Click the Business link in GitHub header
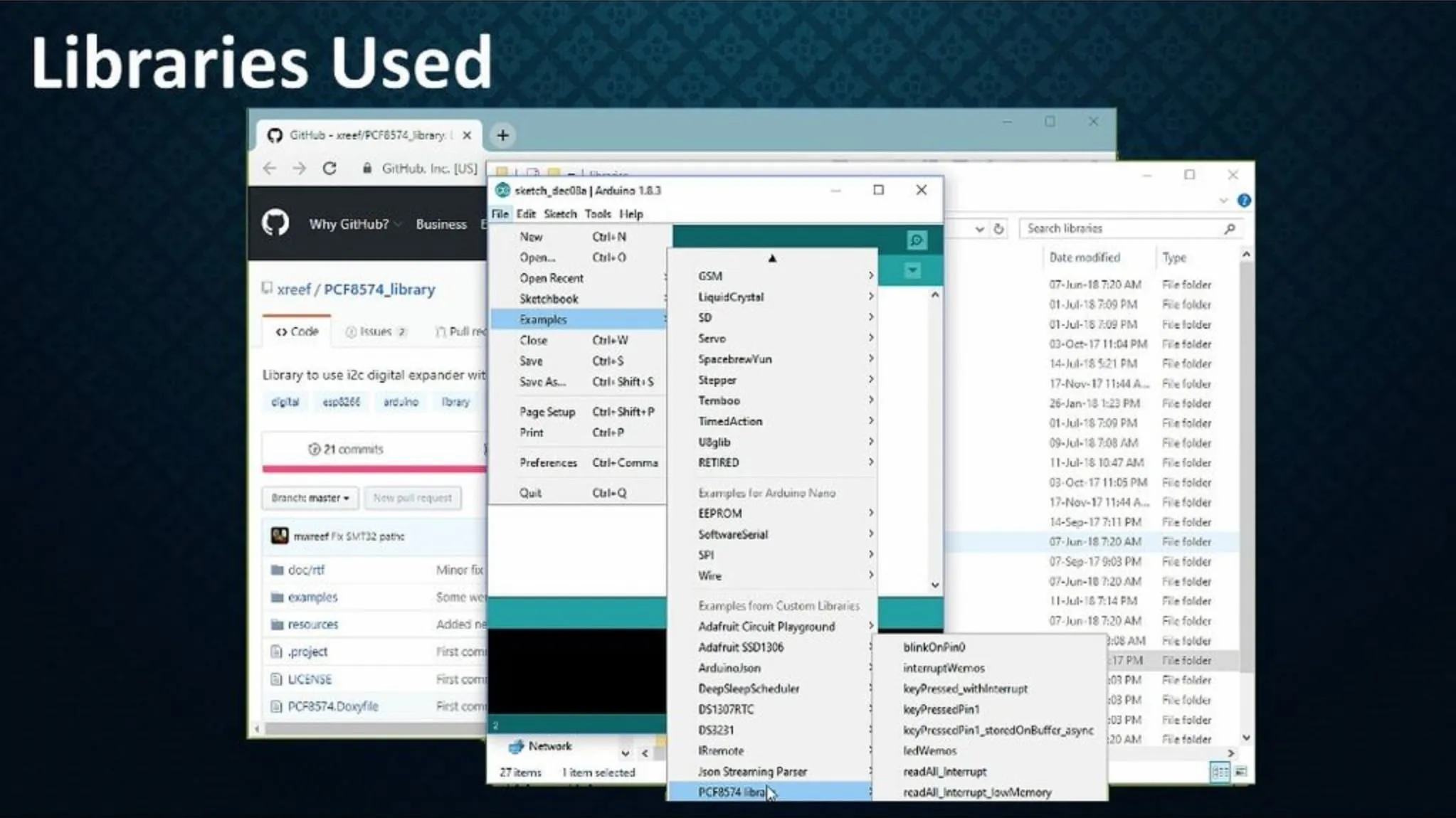Screen dimensions: 1456x818 (x=441, y=224)
